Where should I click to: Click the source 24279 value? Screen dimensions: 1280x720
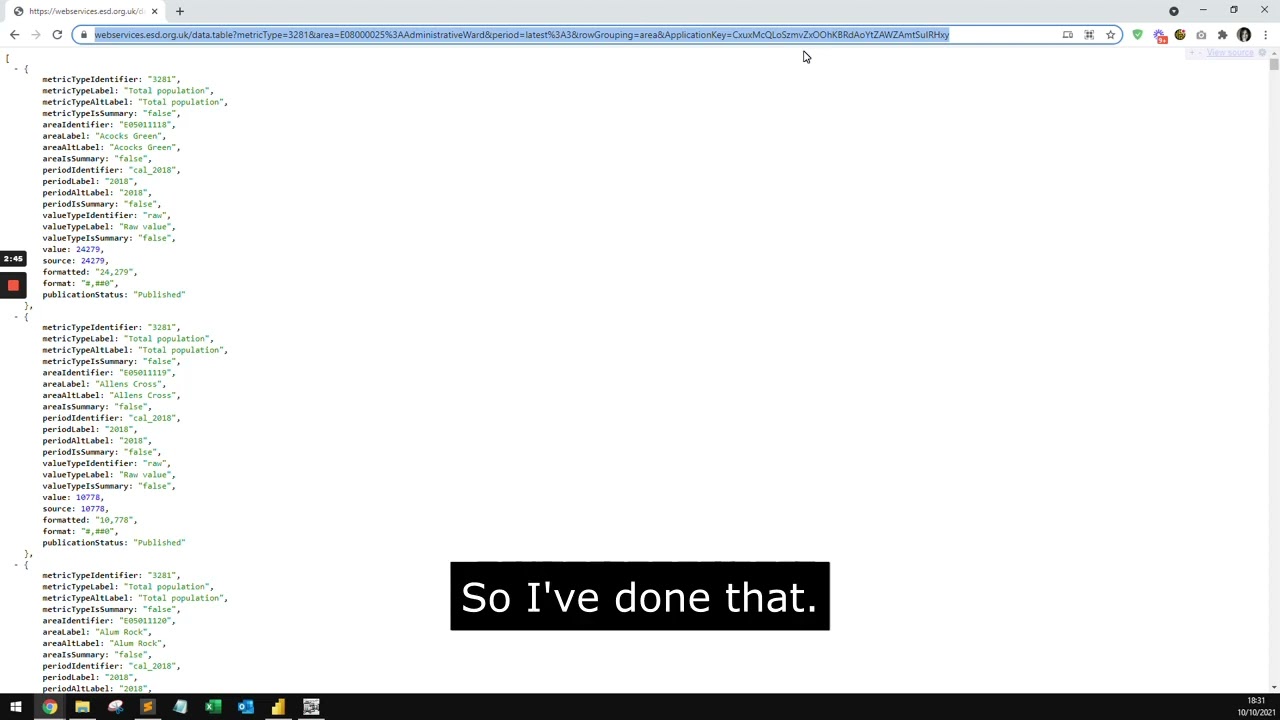[x=92, y=261]
